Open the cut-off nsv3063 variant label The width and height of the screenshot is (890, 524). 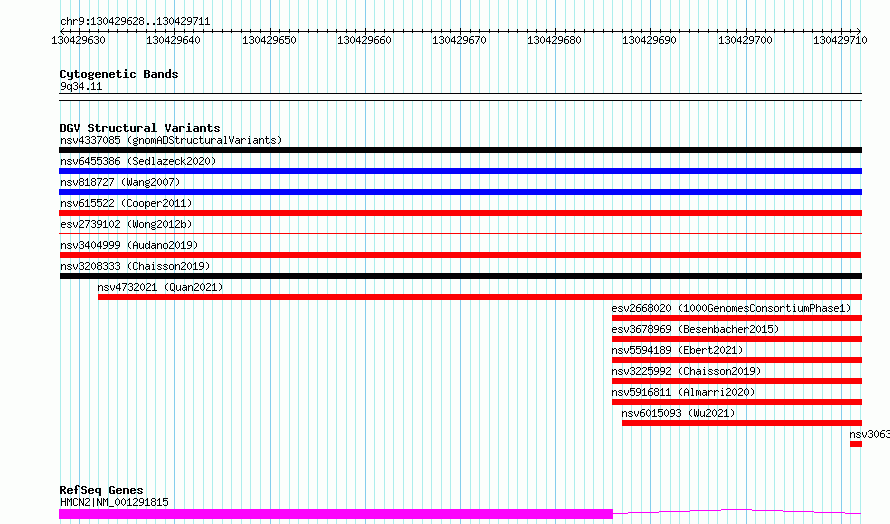[870, 434]
